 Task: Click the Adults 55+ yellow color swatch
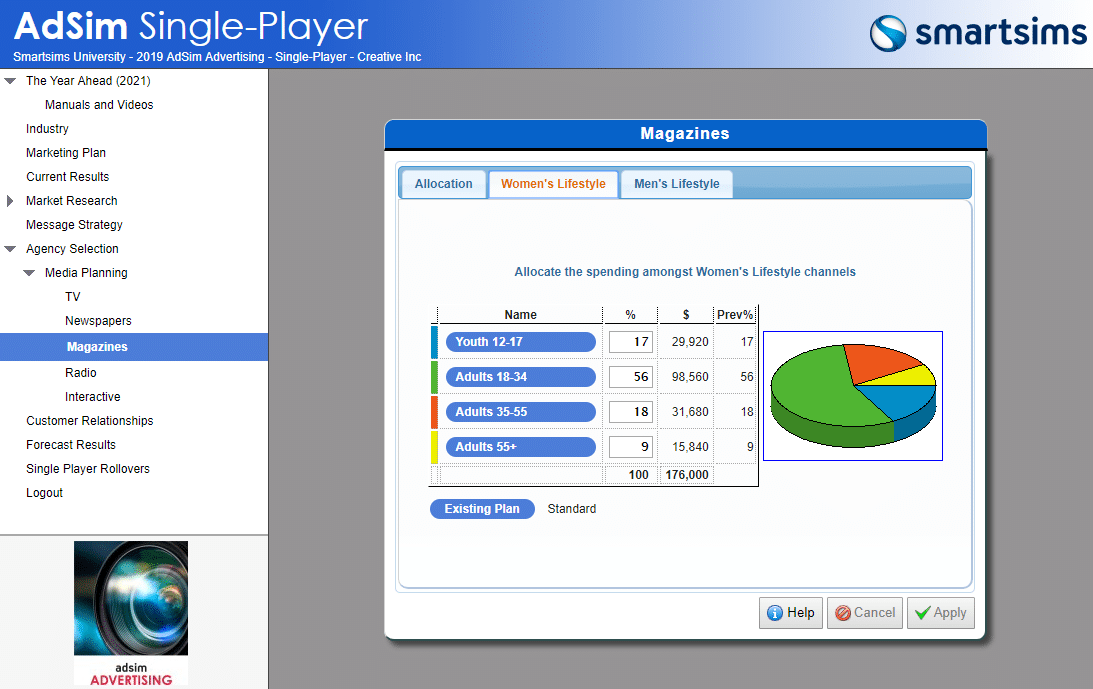tap(434, 447)
